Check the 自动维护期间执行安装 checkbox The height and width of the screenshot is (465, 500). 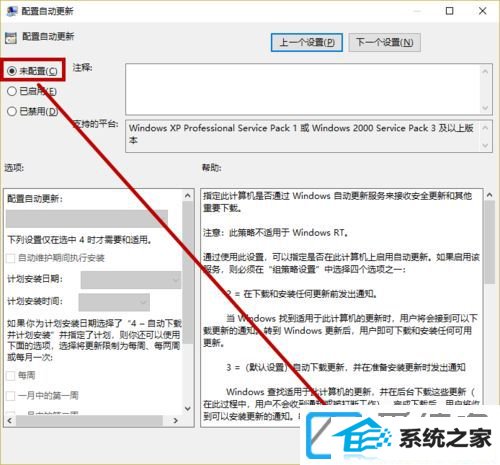[11, 258]
